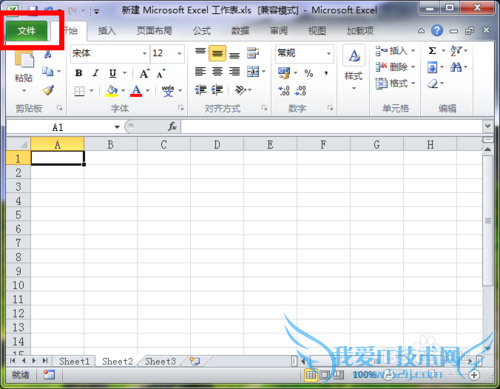Open the 公式 ribbon tab

point(202,31)
